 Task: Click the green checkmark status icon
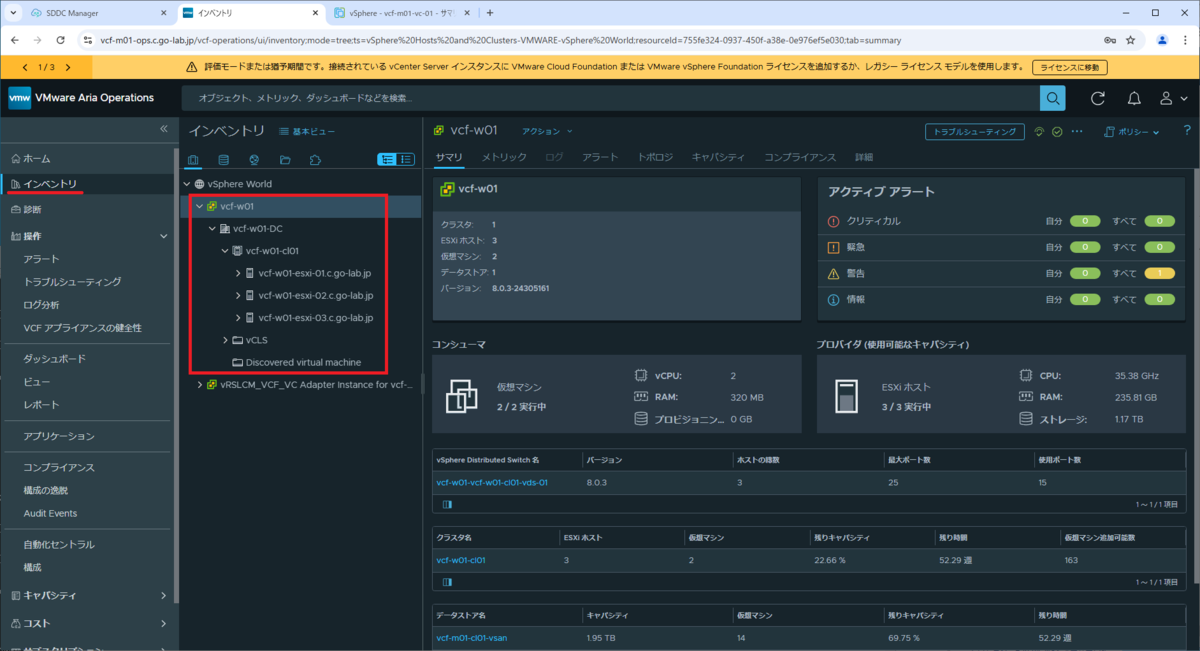click(1057, 131)
